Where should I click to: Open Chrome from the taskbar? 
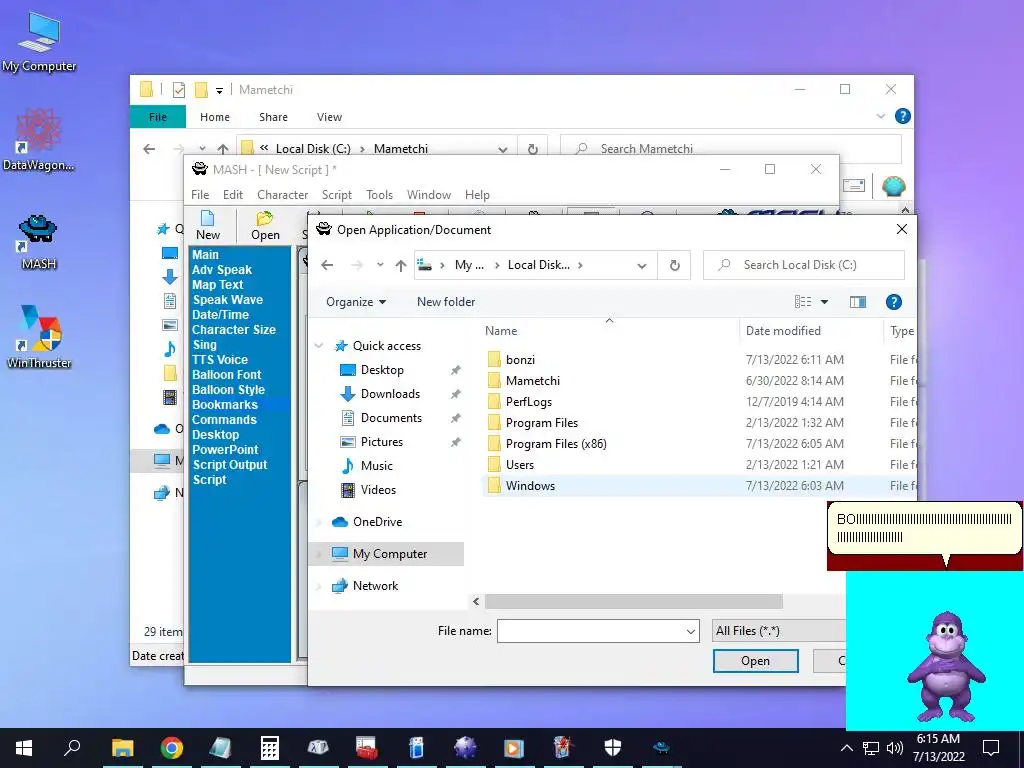172,748
